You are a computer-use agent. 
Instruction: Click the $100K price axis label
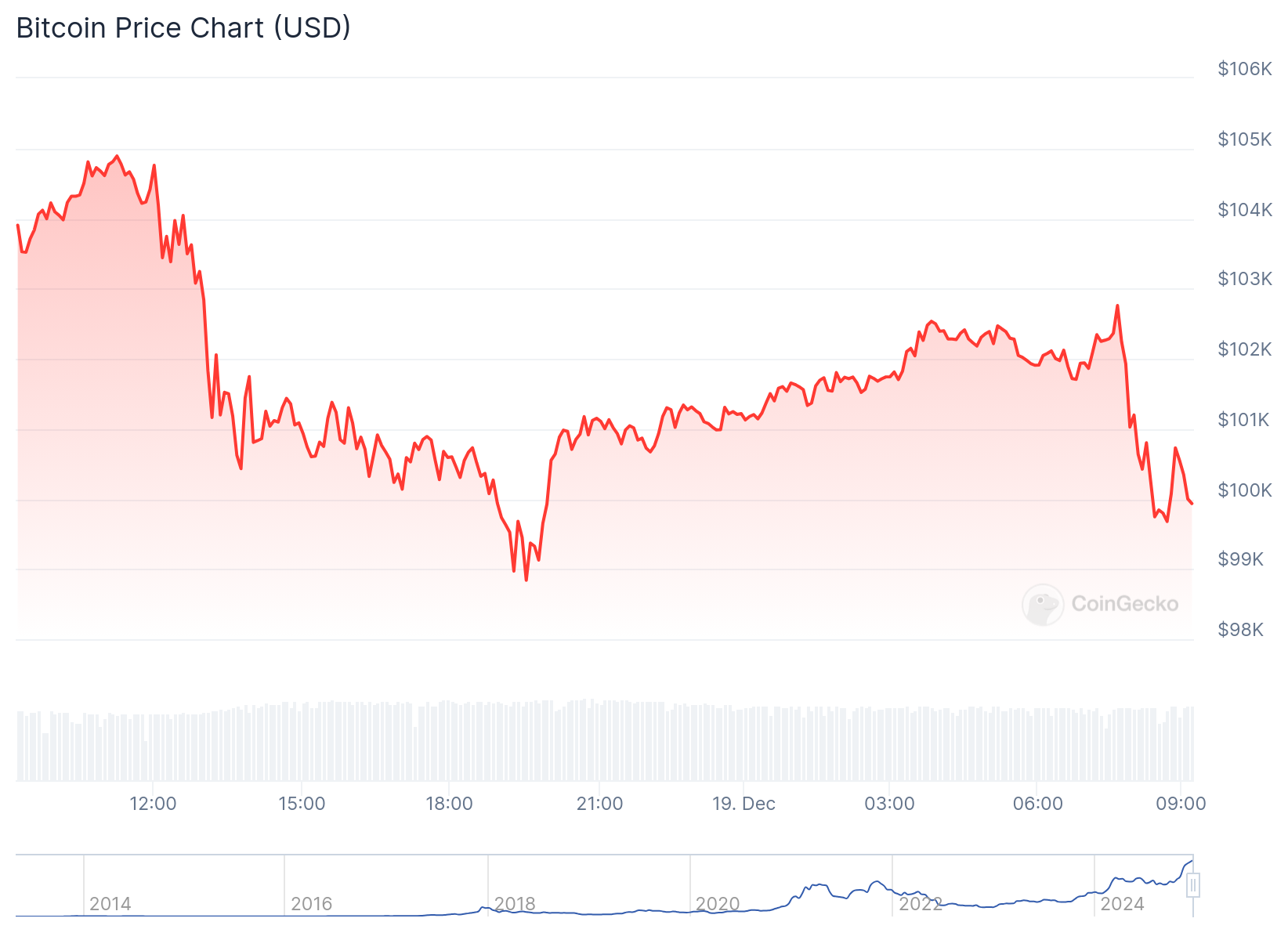(x=1244, y=490)
